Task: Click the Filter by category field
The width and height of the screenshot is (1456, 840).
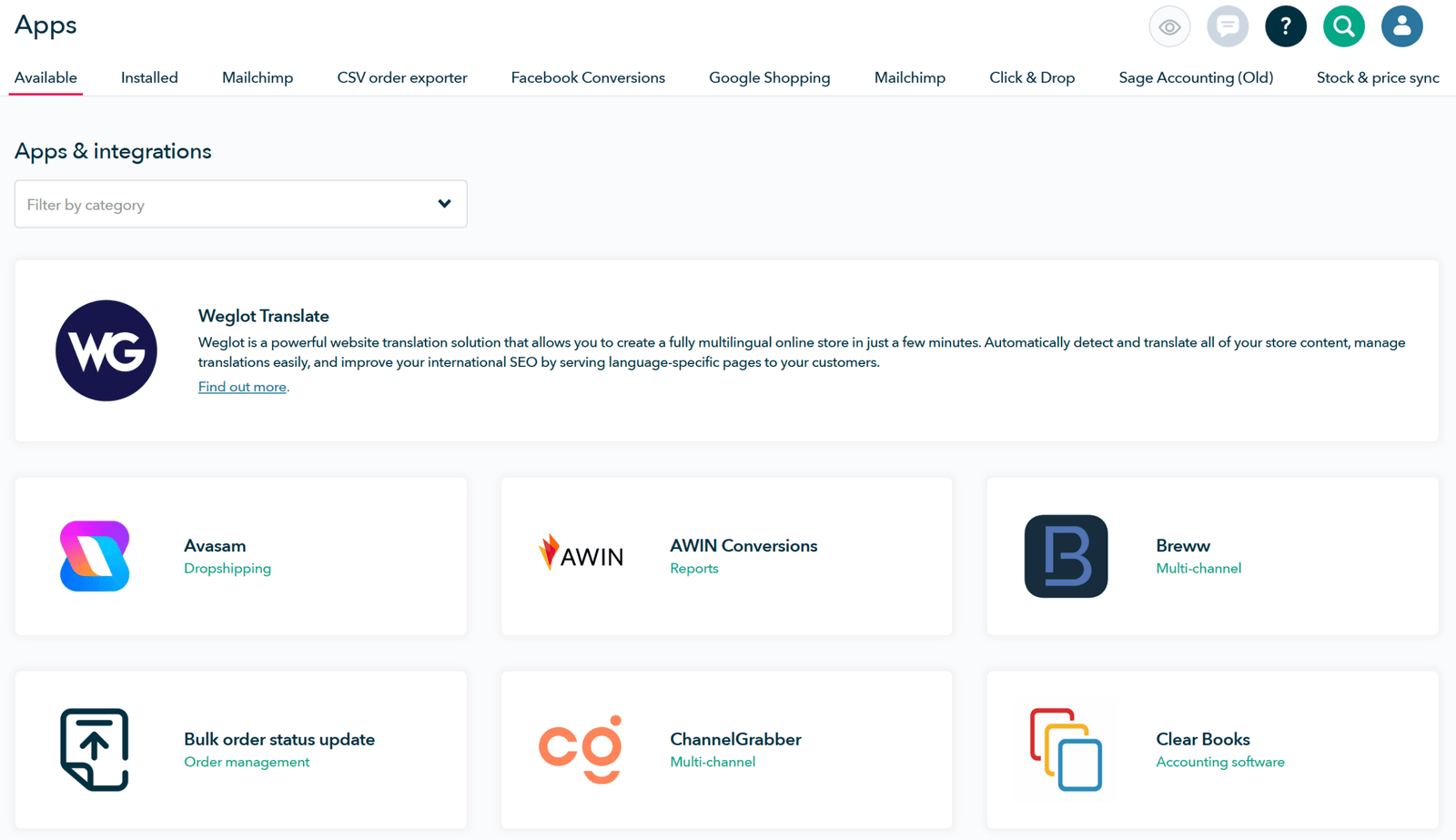Action: click(241, 204)
